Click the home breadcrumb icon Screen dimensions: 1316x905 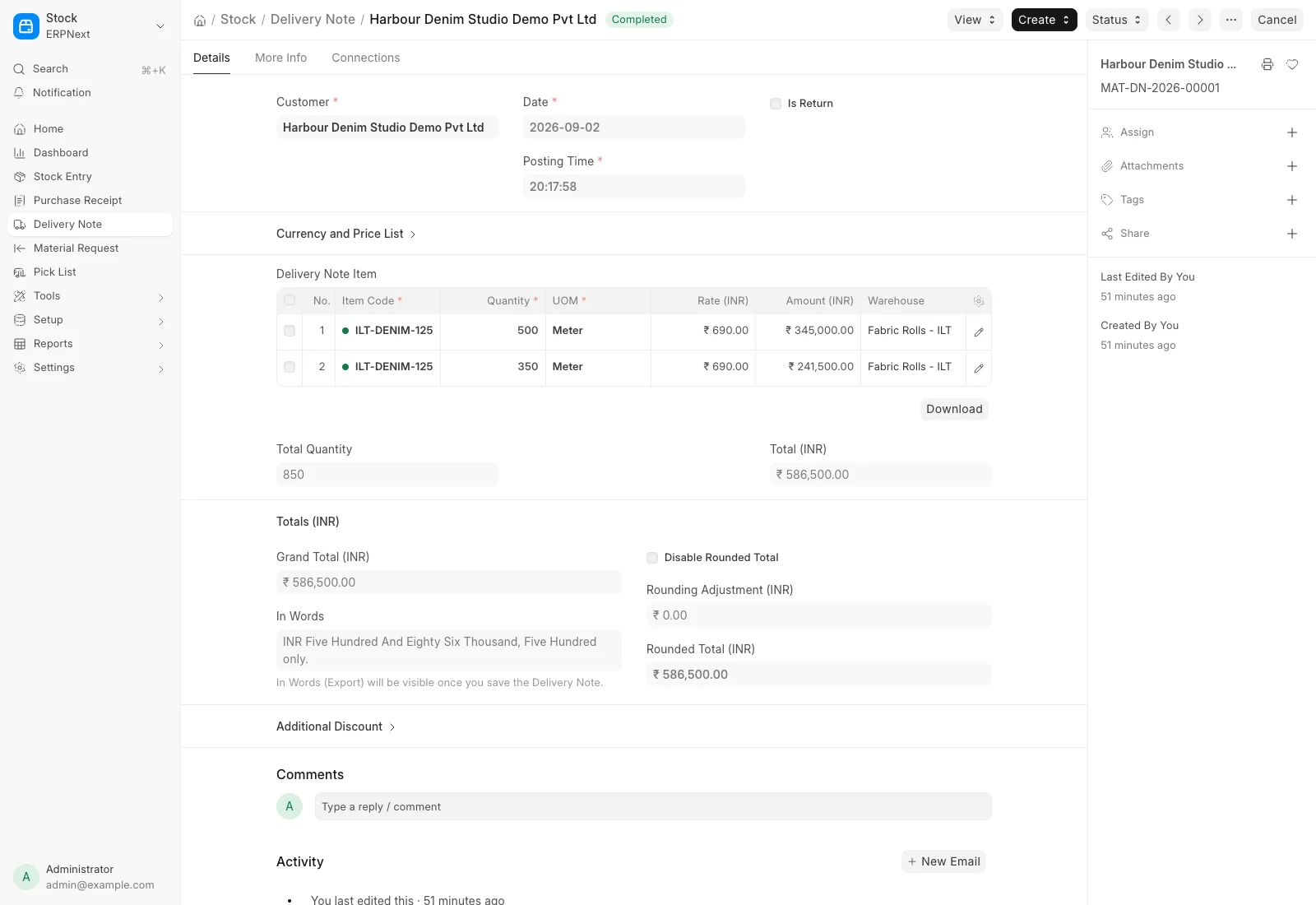(x=200, y=20)
